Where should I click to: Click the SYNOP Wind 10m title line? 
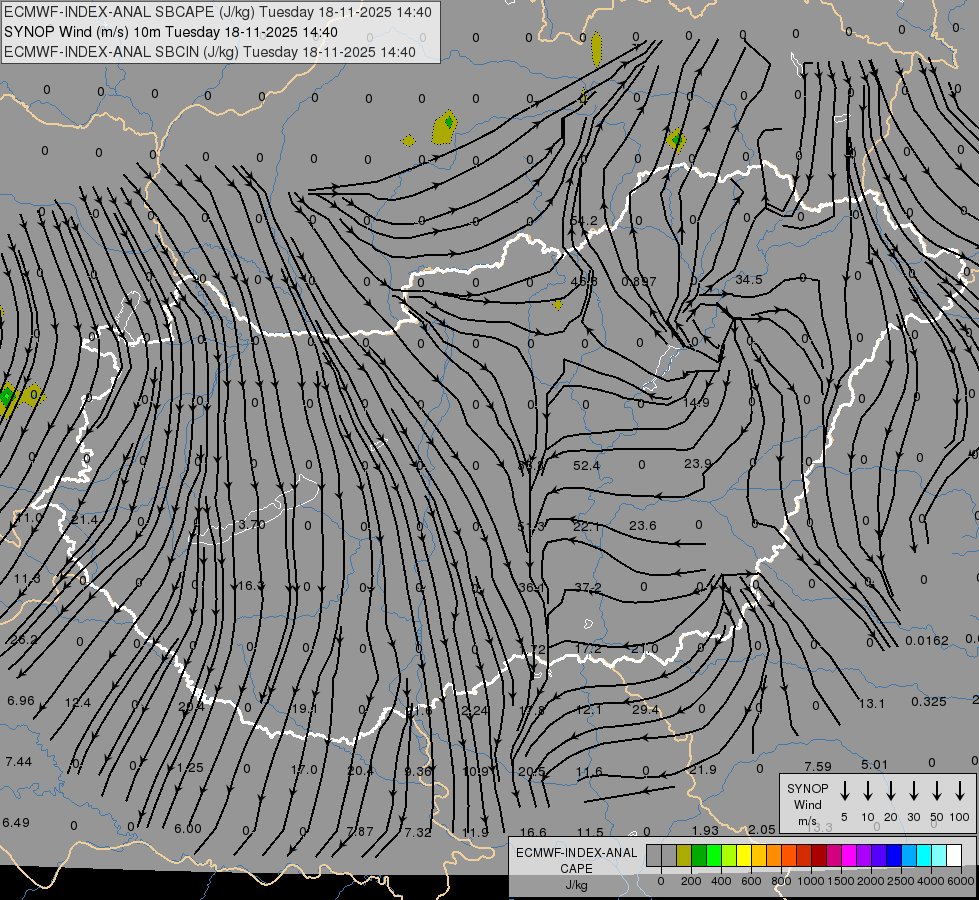(x=170, y=32)
